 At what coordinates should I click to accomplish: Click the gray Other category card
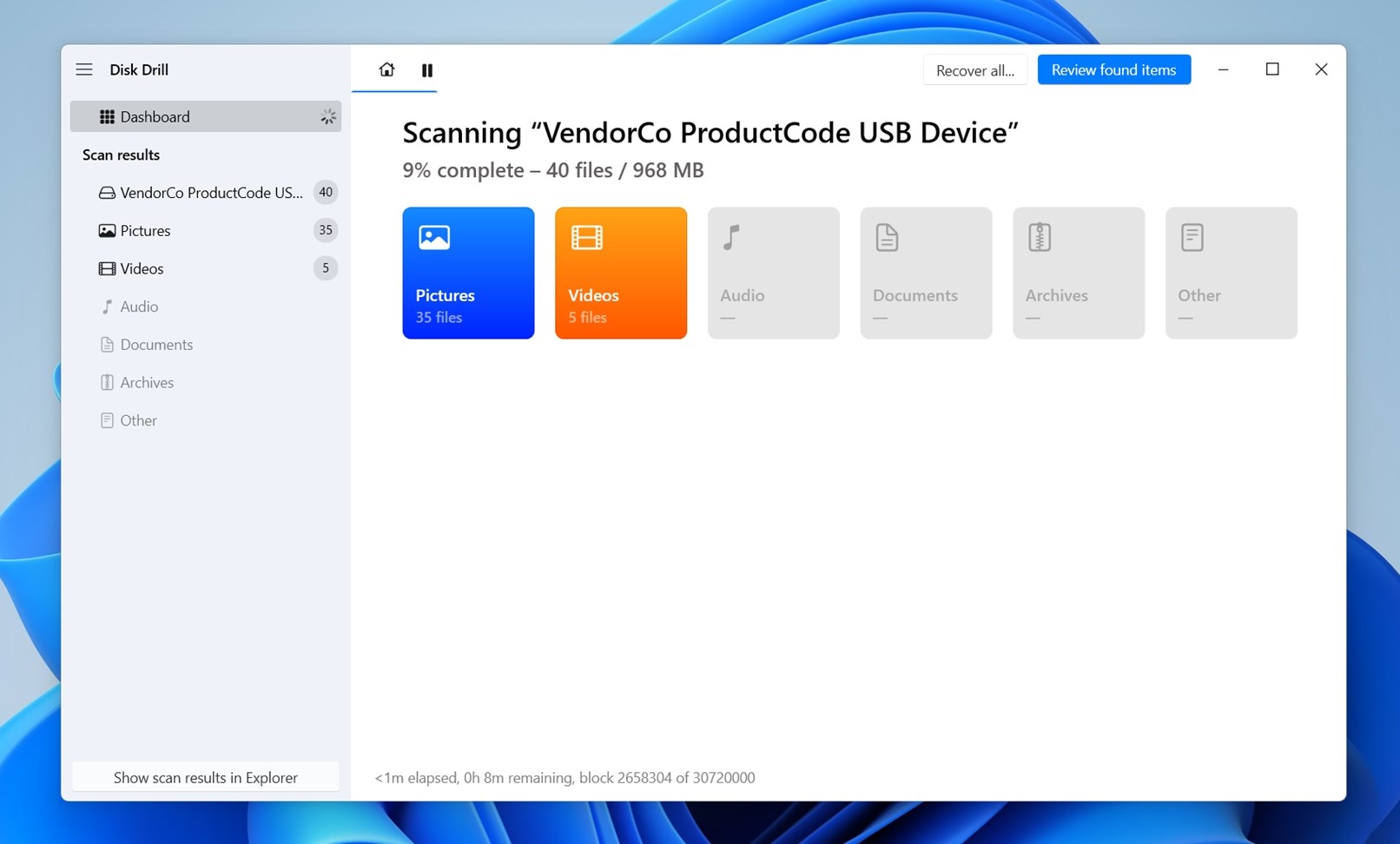pyautogui.click(x=1232, y=273)
